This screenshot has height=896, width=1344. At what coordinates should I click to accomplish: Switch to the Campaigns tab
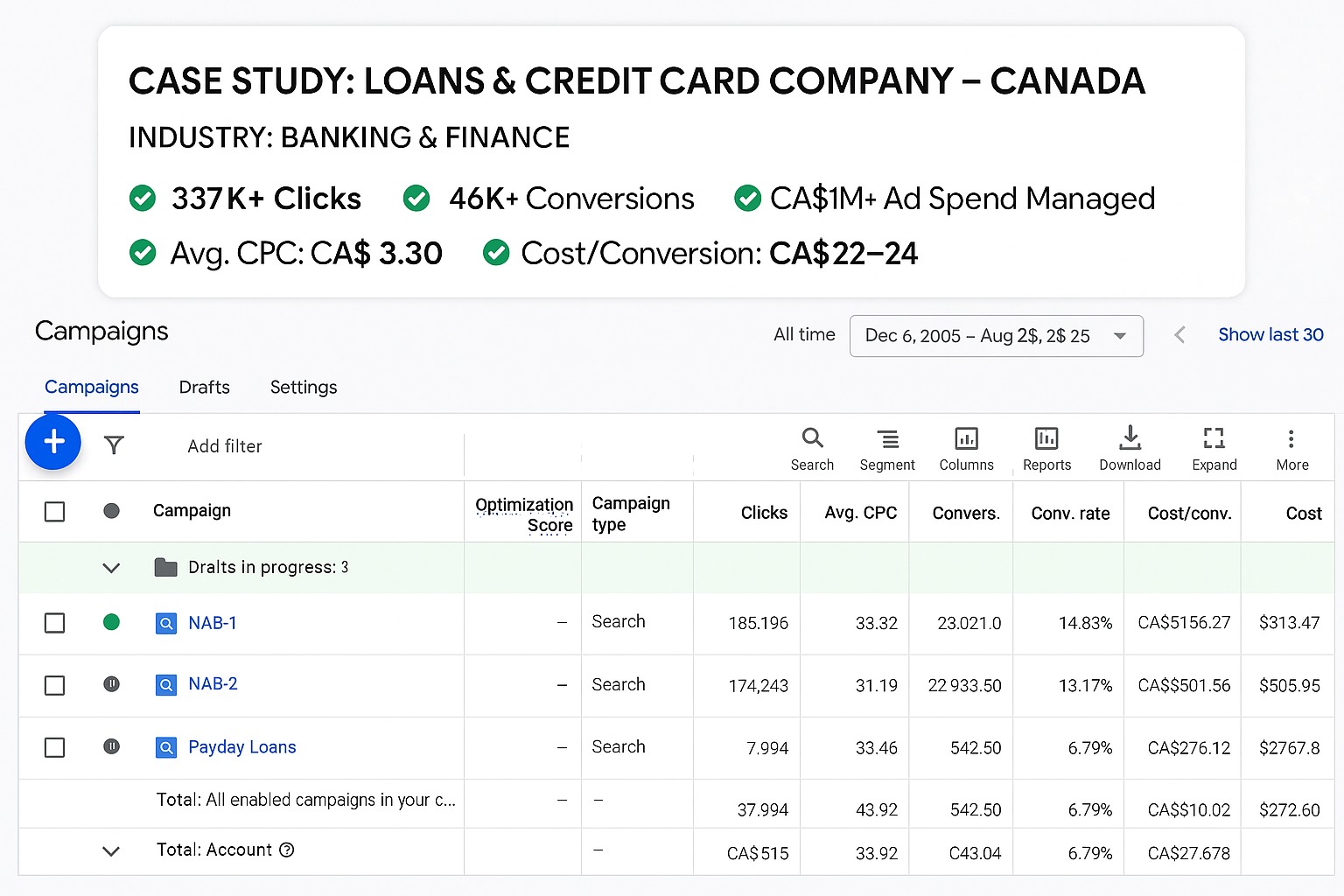tap(92, 387)
